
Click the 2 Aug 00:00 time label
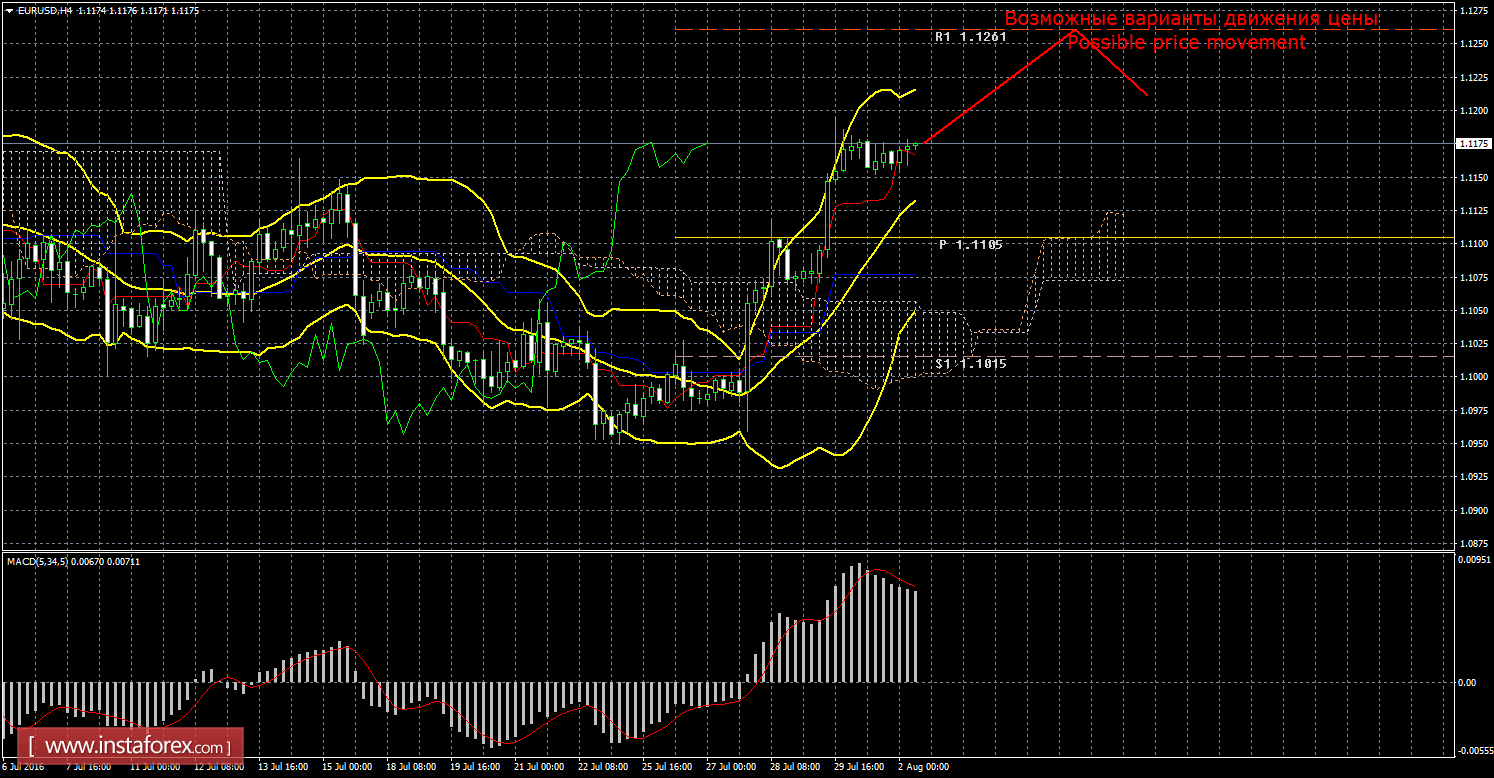(x=924, y=768)
